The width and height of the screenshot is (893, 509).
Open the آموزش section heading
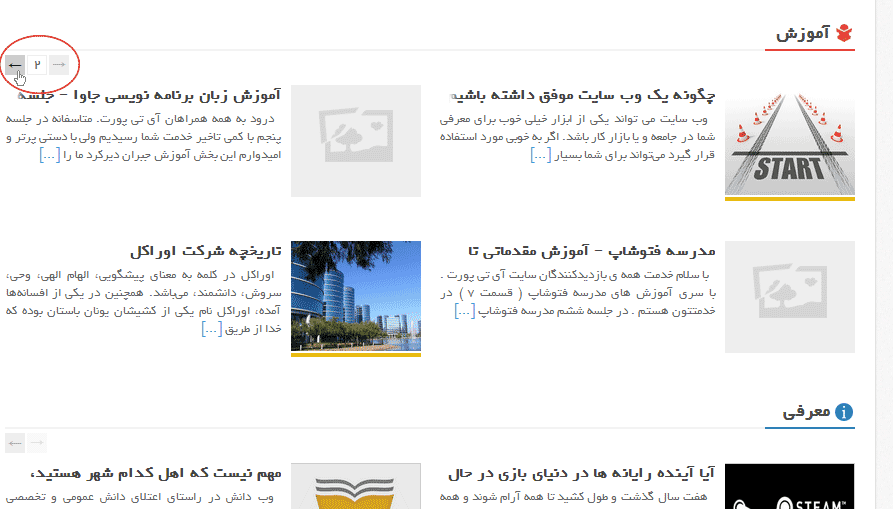point(803,35)
